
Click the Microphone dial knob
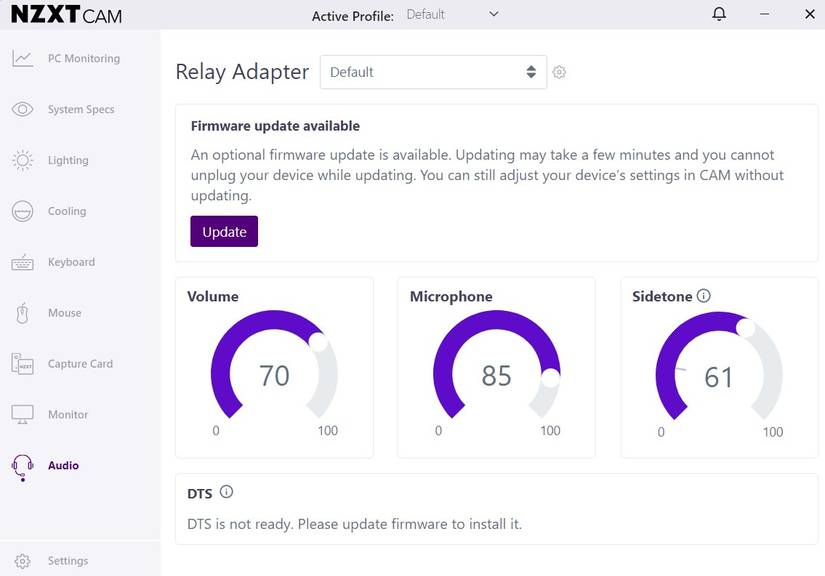pos(551,380)
